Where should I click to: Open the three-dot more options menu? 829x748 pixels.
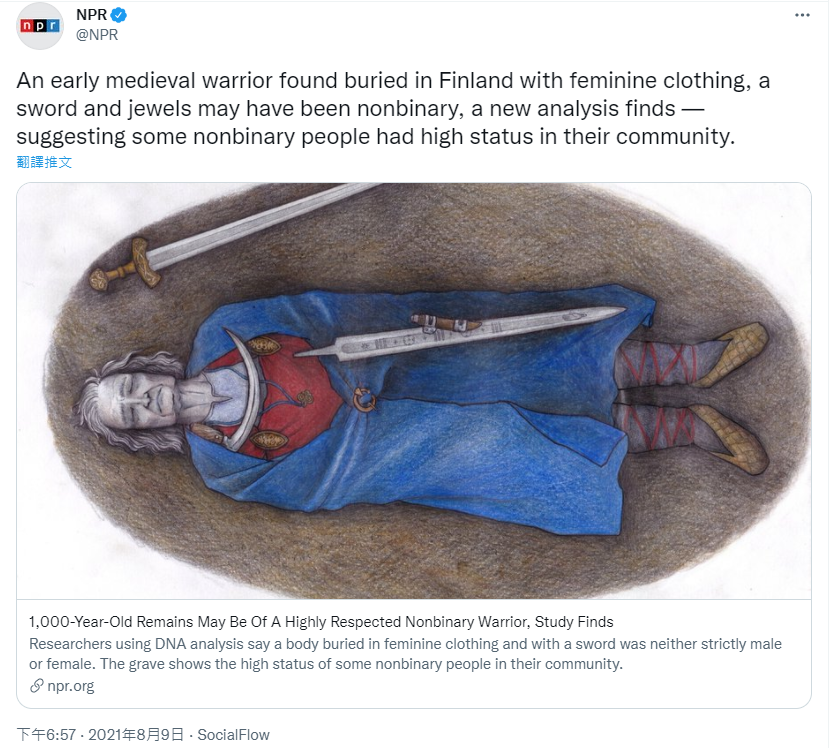click(802, 15)
